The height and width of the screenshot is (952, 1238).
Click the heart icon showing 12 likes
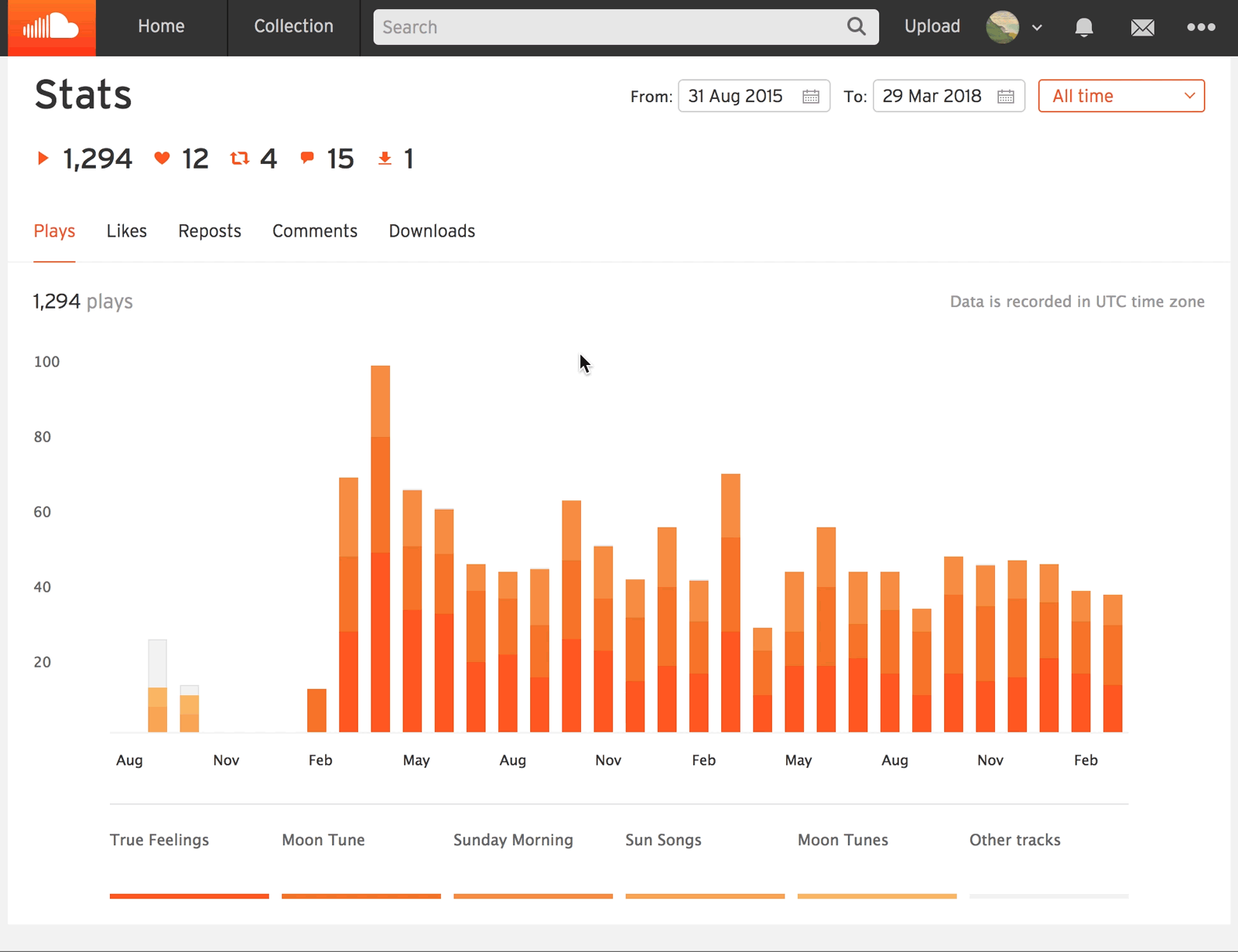click(x=162, y=158)
